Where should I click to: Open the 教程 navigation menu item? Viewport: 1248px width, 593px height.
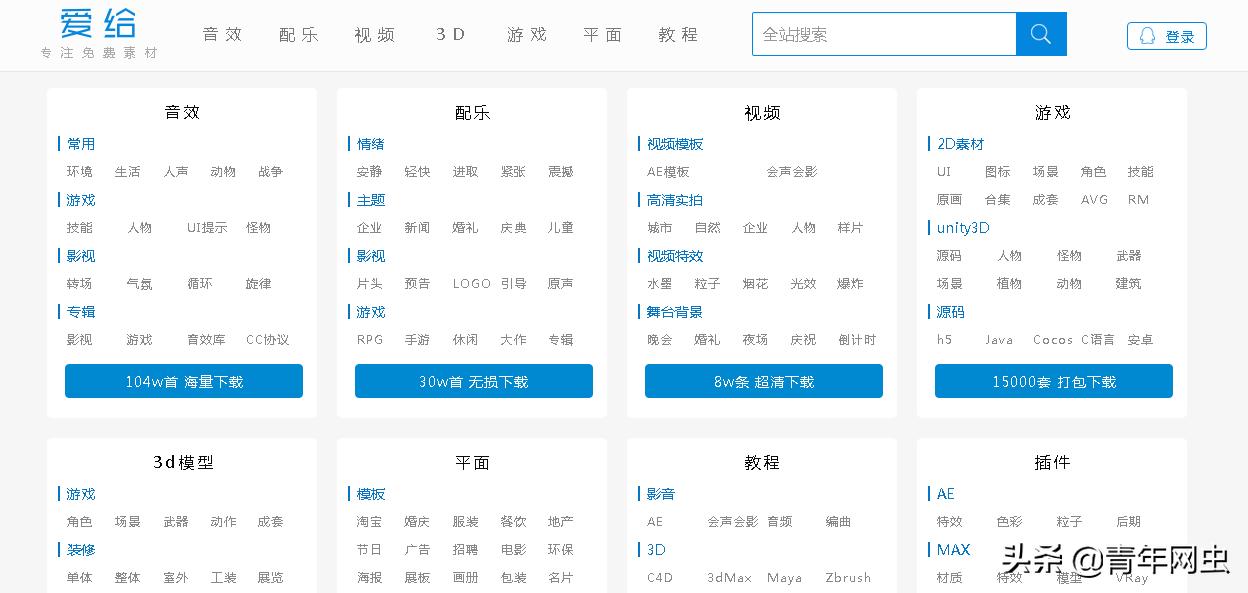[x=677, y=33]
